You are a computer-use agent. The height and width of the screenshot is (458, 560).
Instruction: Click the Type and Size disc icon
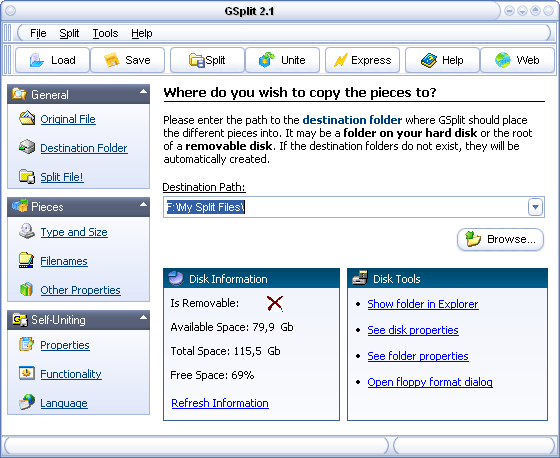coord(27,232)
